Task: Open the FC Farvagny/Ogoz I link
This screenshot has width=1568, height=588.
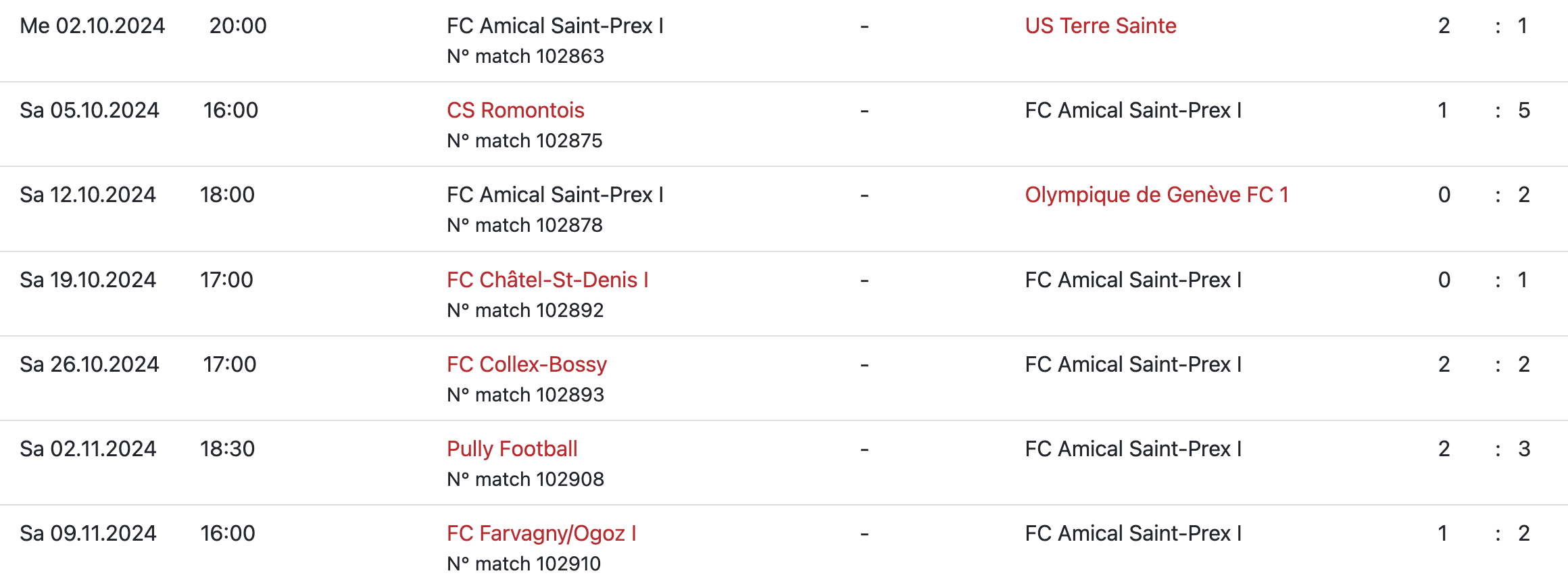Action: click(x=541, y=533)
